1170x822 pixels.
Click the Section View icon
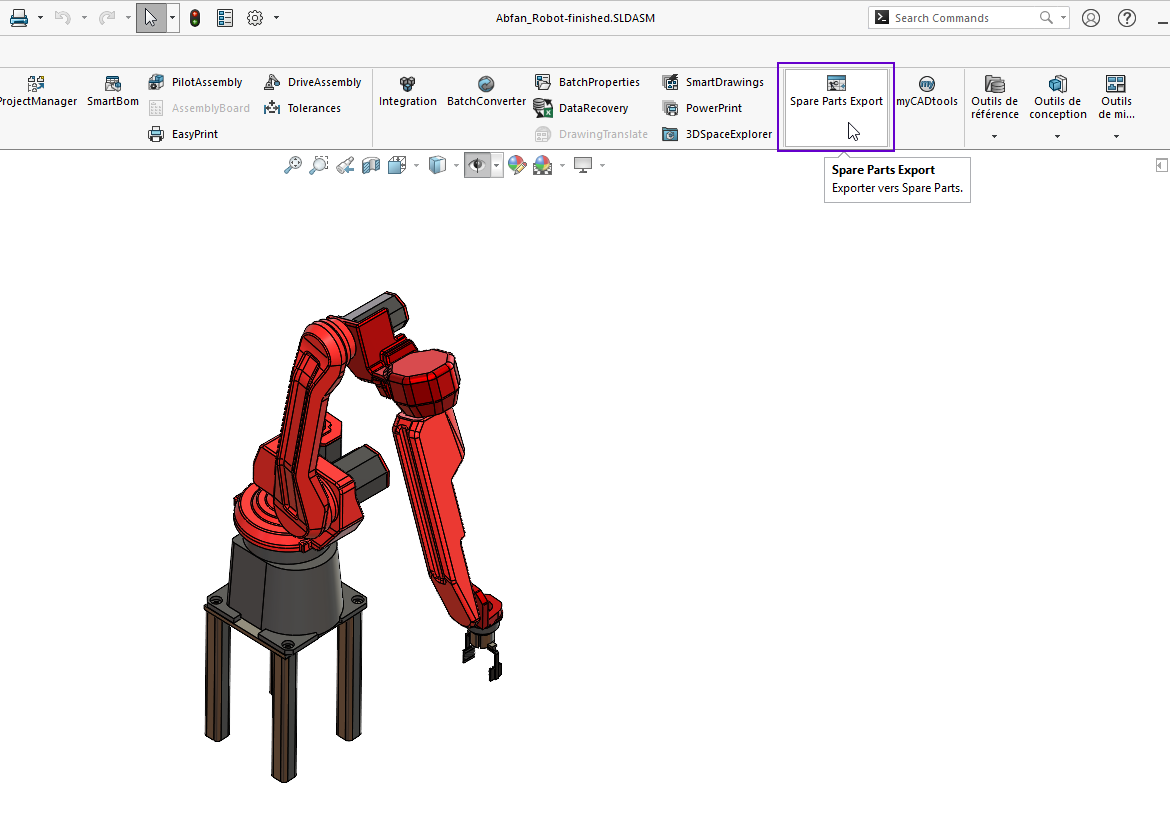[x=370, y=165]
